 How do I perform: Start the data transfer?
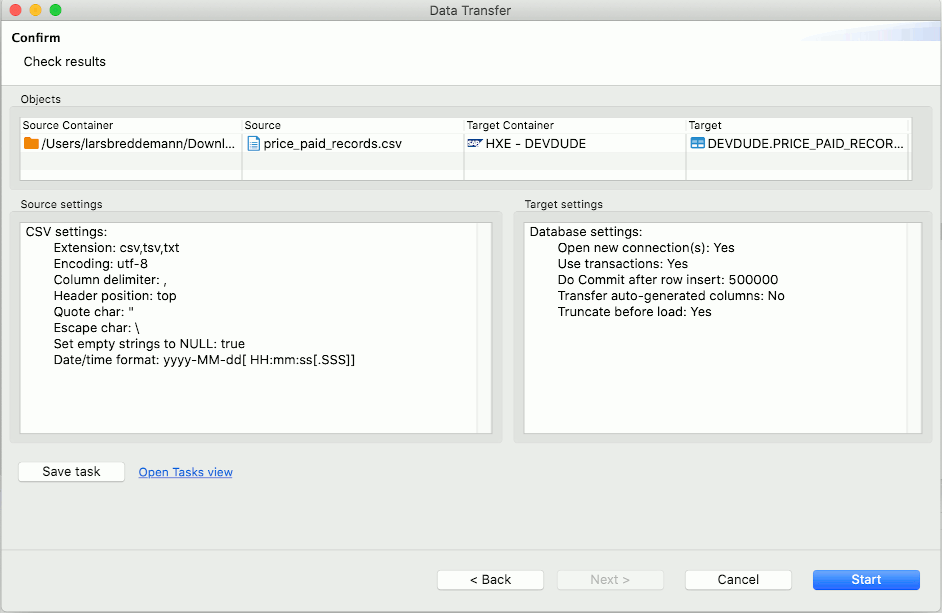(x=865, y=579)
